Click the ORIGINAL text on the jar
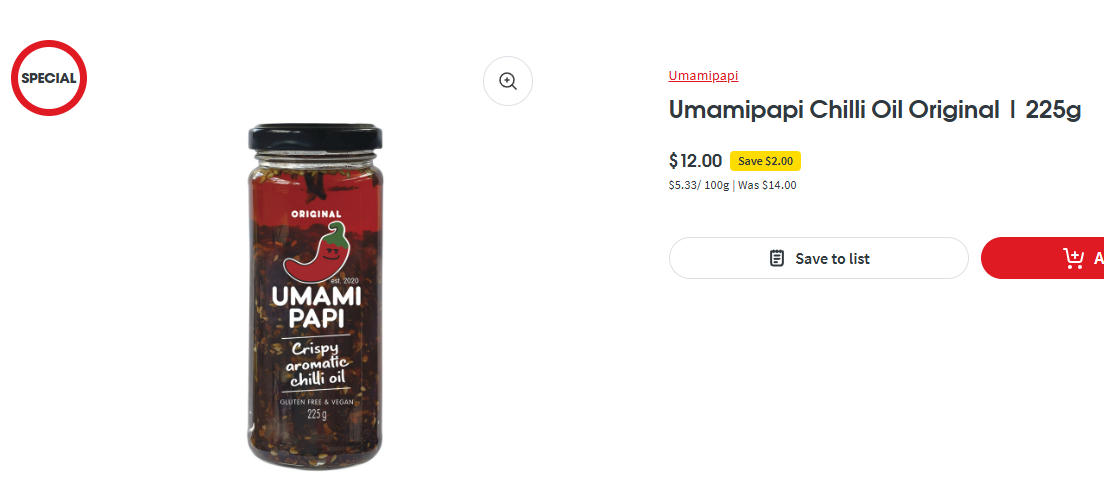Screen dimensions: 1104x499 tap(316, 214)
